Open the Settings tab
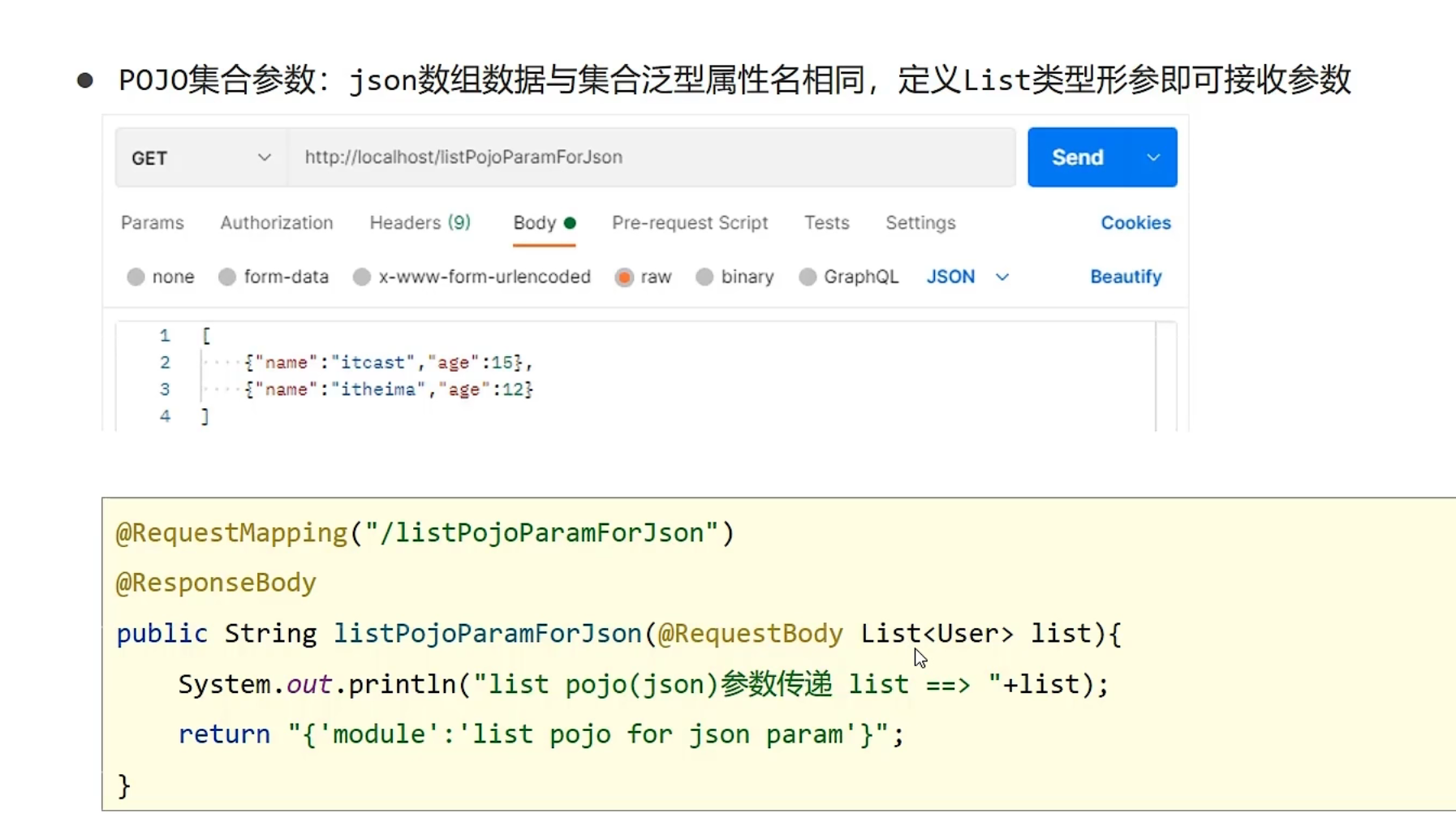The image size is (1456, 822). (920, 223)
